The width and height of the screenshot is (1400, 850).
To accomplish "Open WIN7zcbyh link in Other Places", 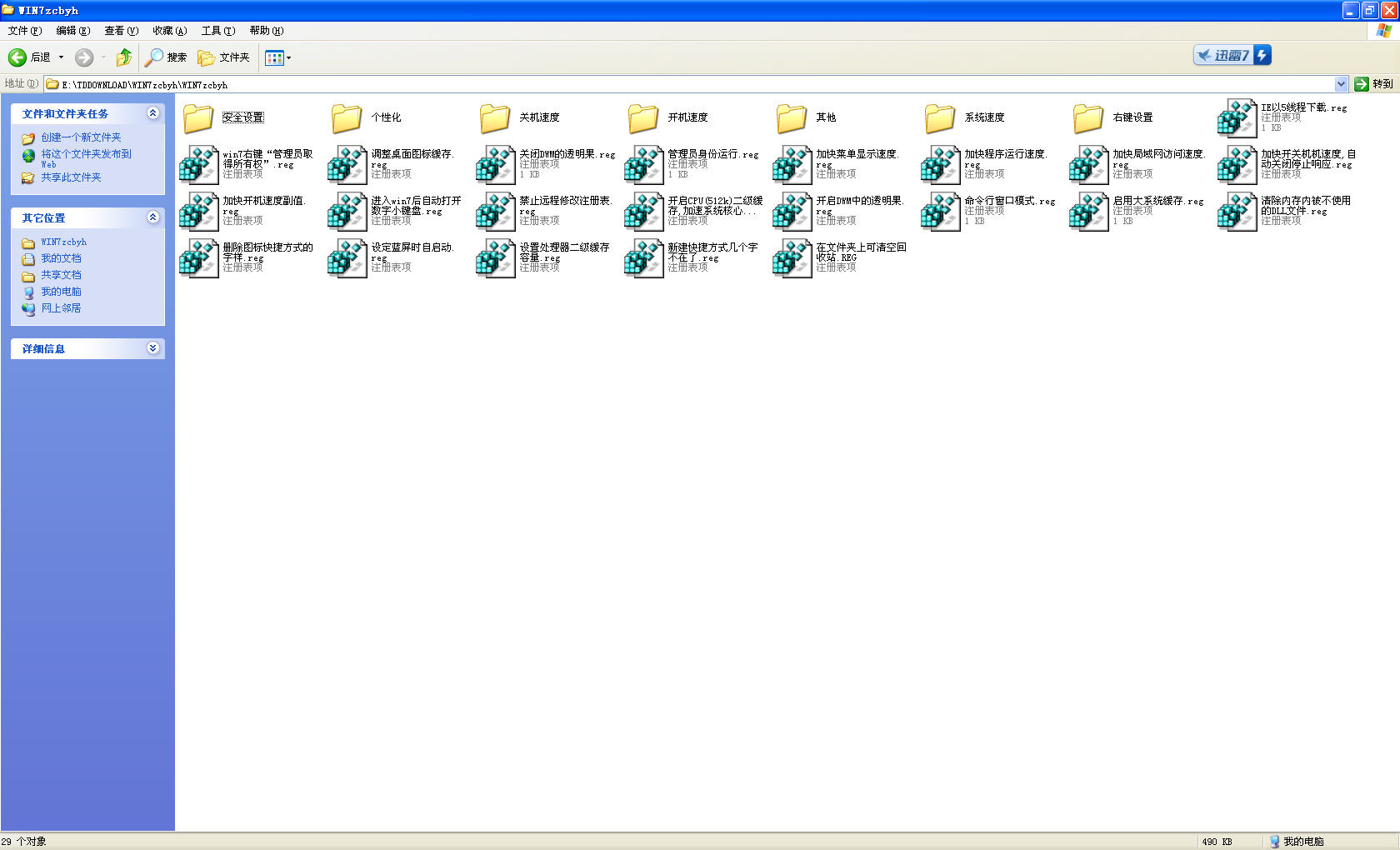I will coord(63,242).
